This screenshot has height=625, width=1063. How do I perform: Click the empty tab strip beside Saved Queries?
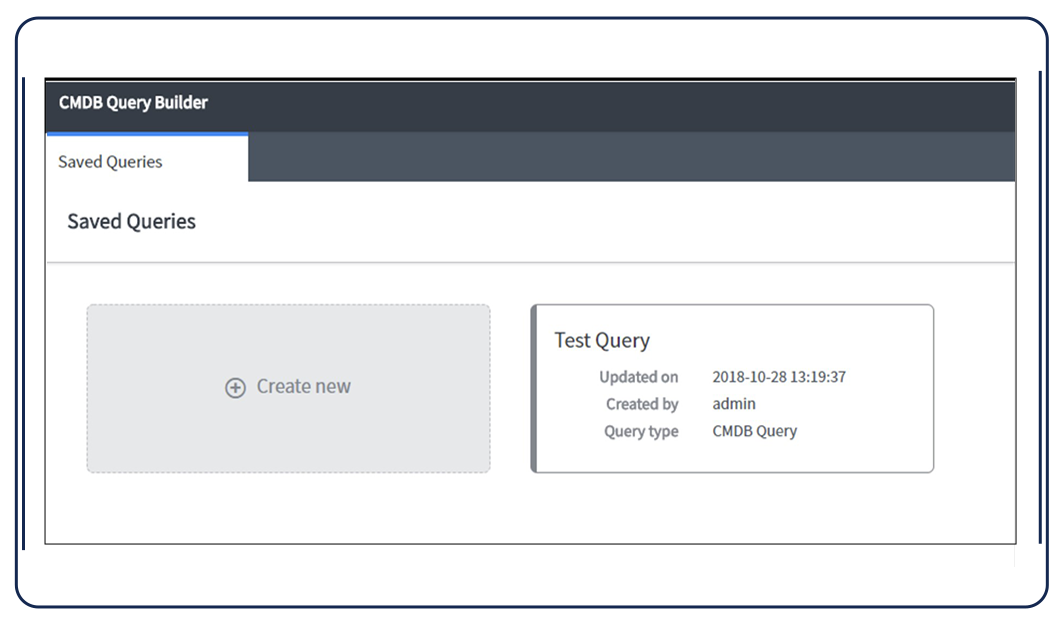630,158
